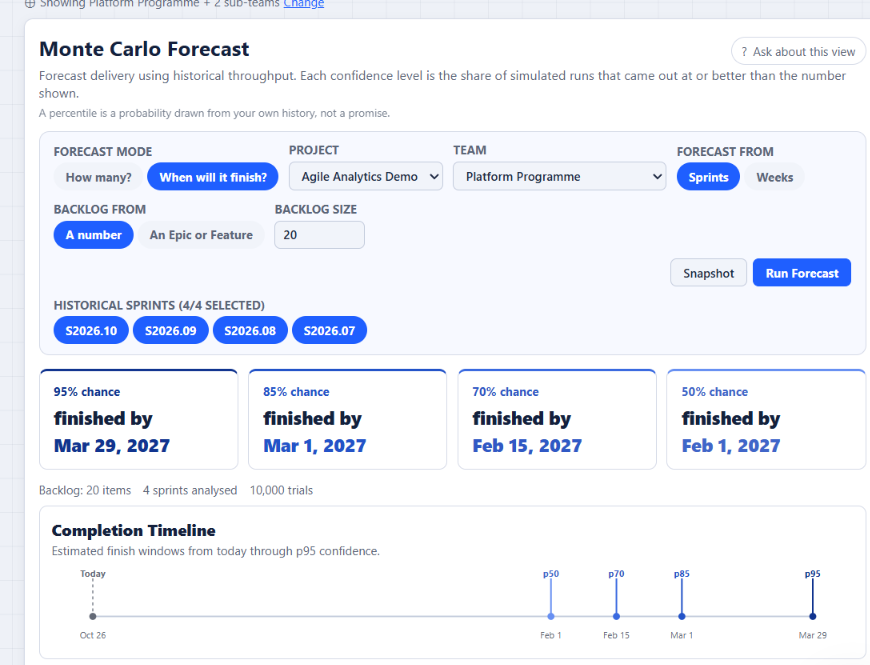Click the 50% chance card
Image resolution: width=870 pixels, height=665 pixels.
click(x=766, y=419)
